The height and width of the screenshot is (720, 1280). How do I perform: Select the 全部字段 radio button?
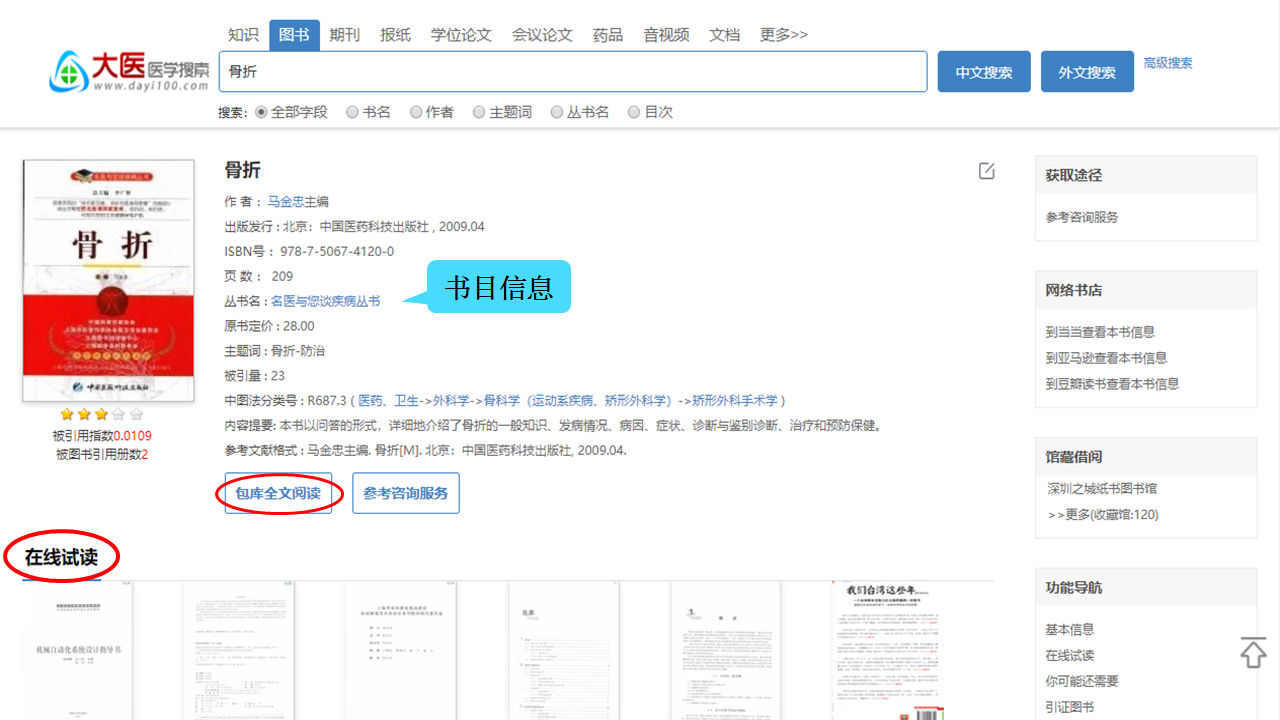coord(261,112)
